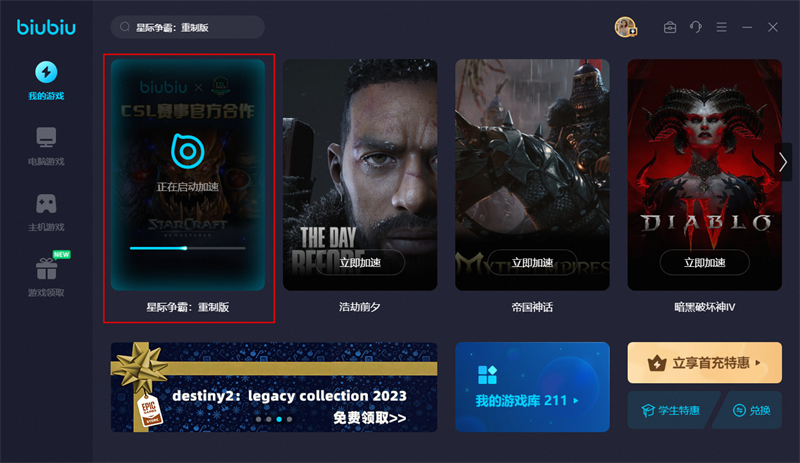Open 我的游戏 lightning icon tab
Screen dimensions: 800x463
click(46, 81)
